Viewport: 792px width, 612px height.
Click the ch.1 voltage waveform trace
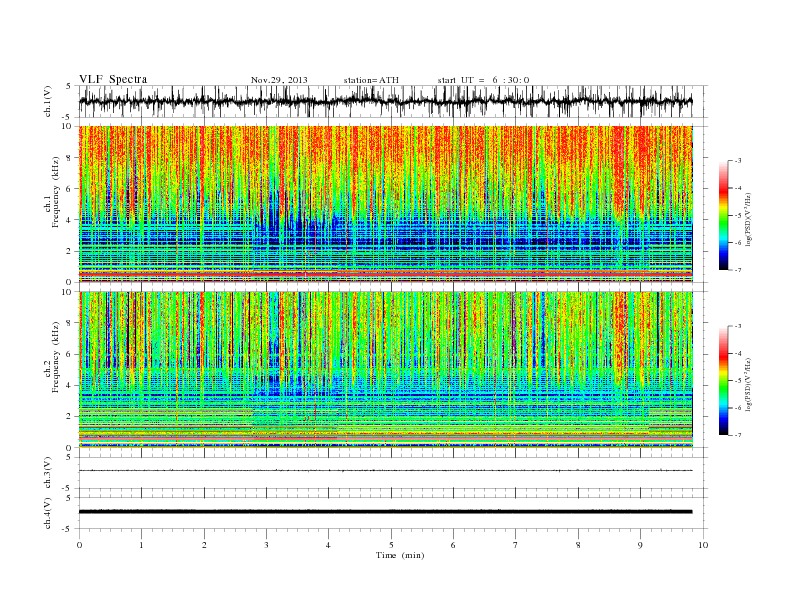(x=385, y=101)
